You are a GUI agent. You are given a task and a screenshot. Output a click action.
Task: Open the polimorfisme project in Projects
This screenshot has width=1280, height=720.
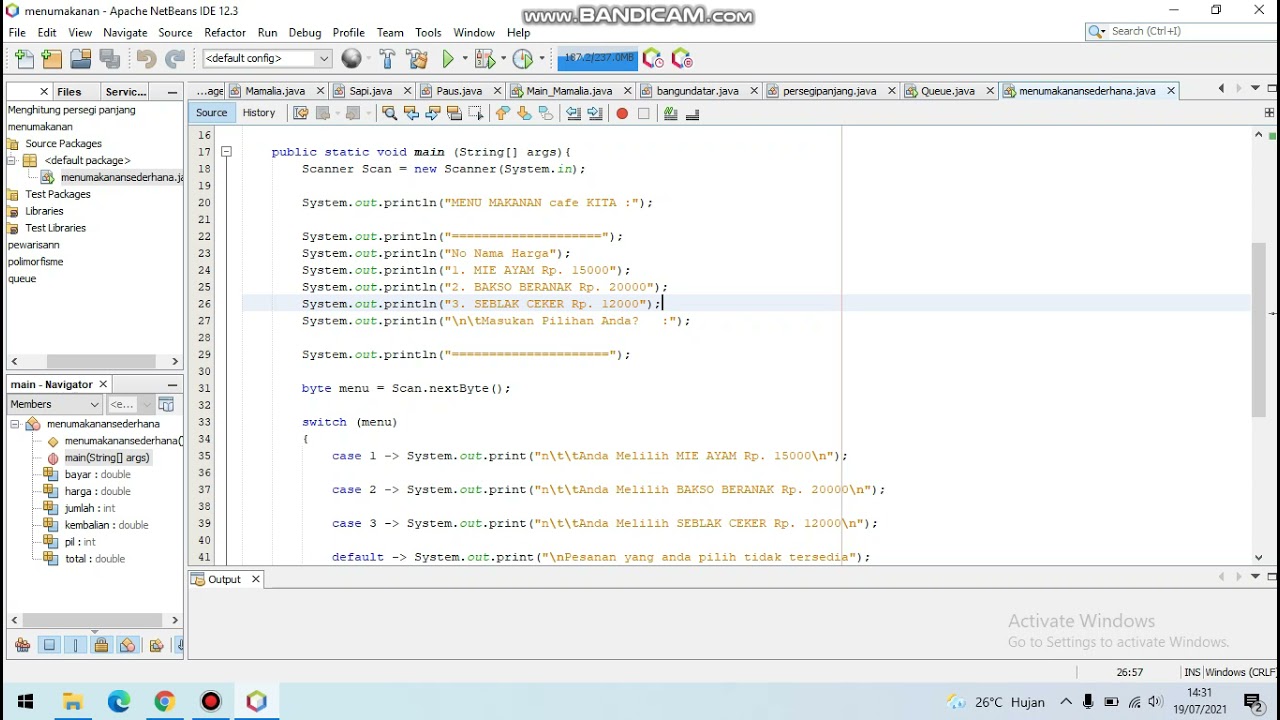35,262
